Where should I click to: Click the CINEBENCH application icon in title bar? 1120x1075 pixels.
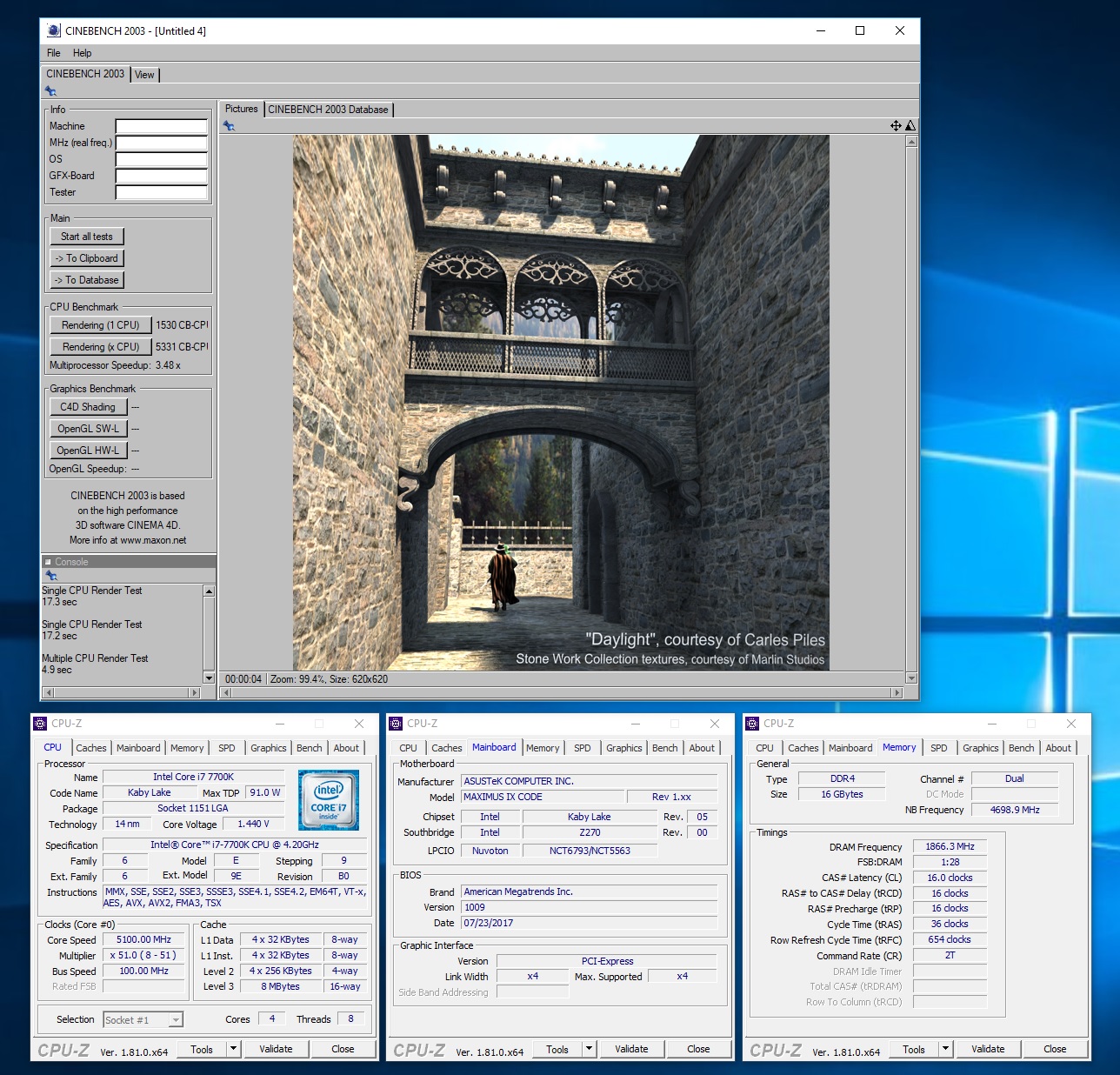coord(54,30)
